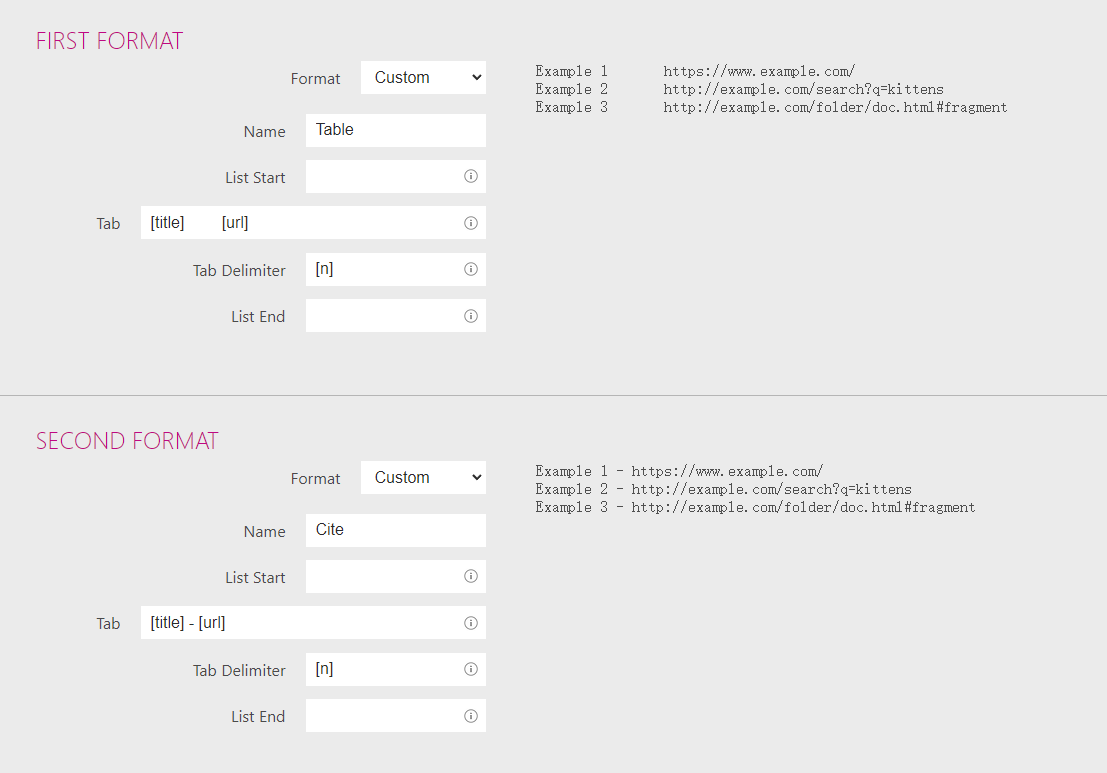Focus the Name field containing Table
This screenshot has width=1107, height=773.
395,130
